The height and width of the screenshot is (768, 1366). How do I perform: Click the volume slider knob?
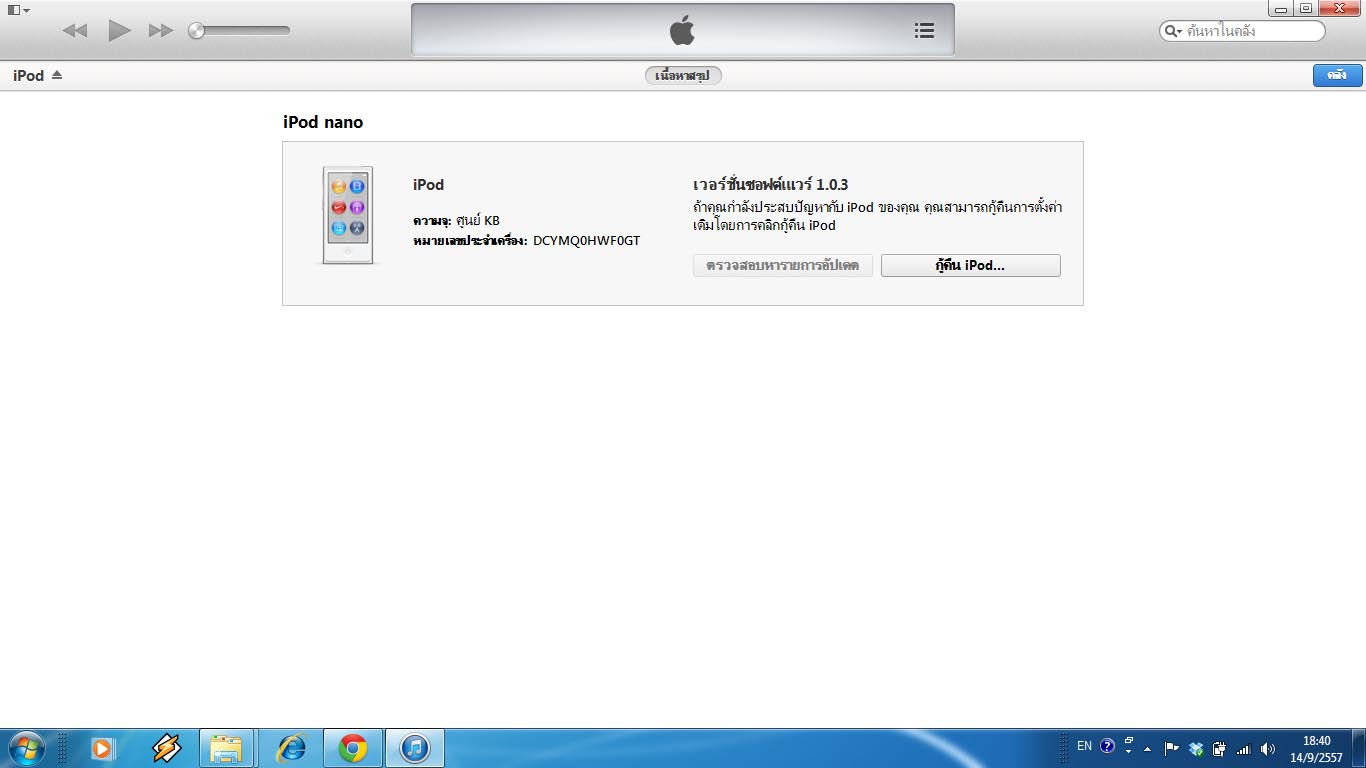(197, 31)
